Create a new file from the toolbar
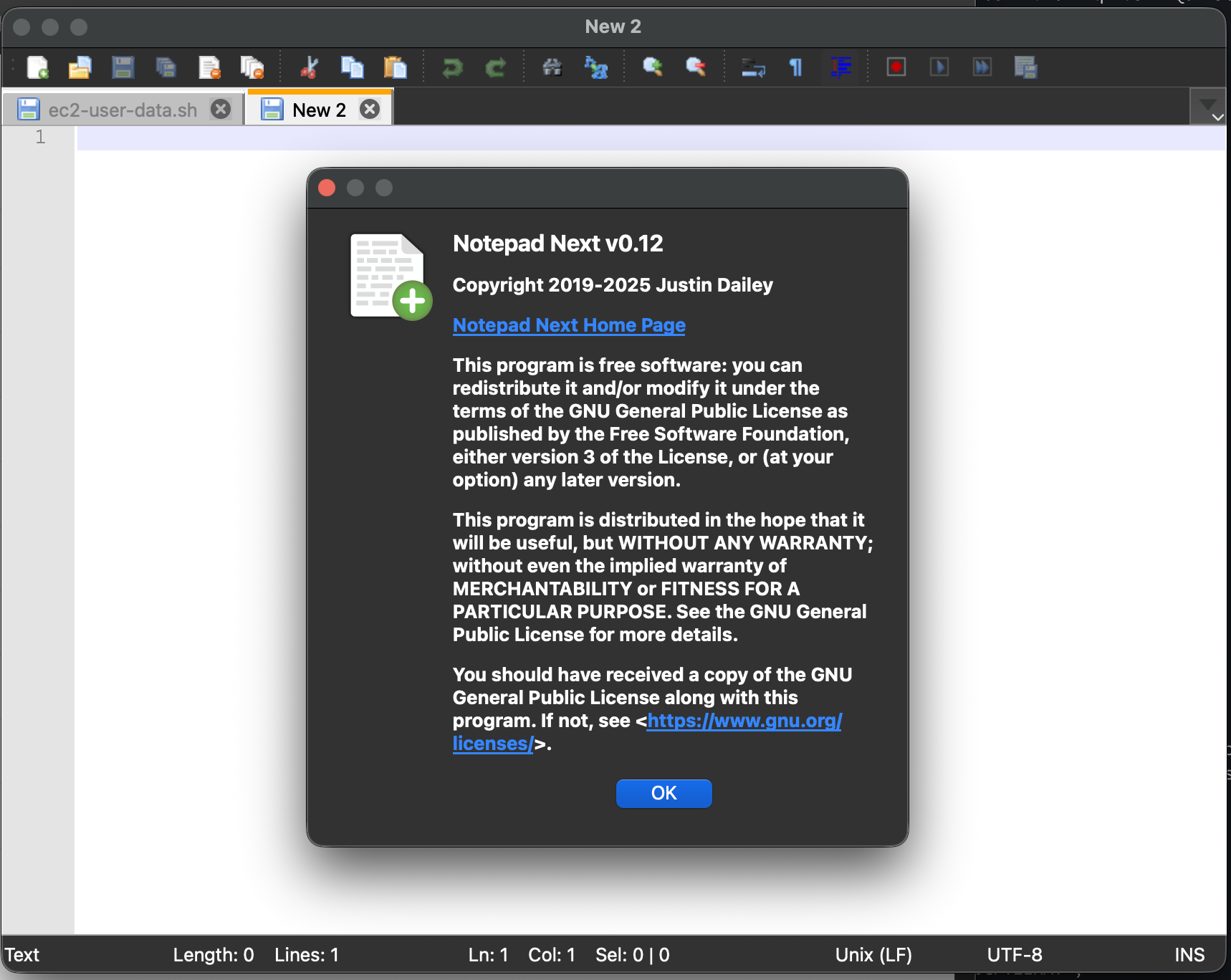This screenshot has width=1231, height=980. (37, 67)
